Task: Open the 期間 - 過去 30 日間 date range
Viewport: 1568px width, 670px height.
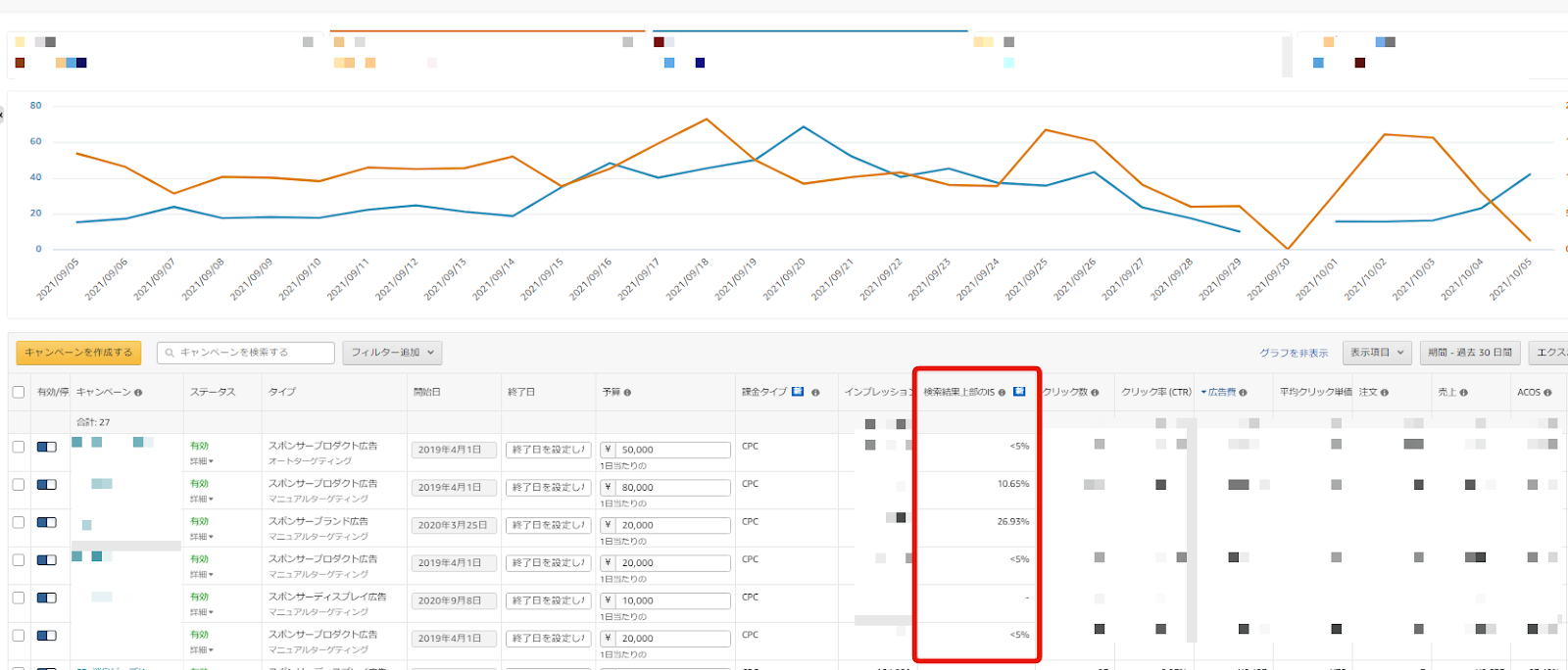Action: click(1469, 353)
